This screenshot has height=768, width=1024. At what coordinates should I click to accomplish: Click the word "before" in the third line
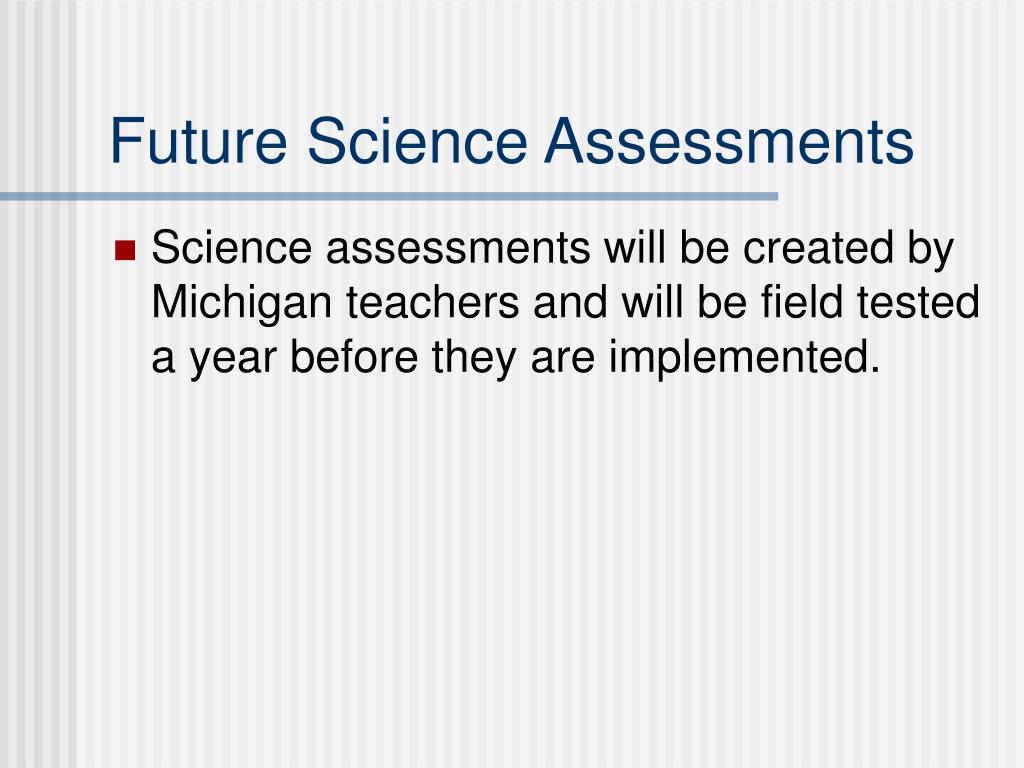[354, 357]
